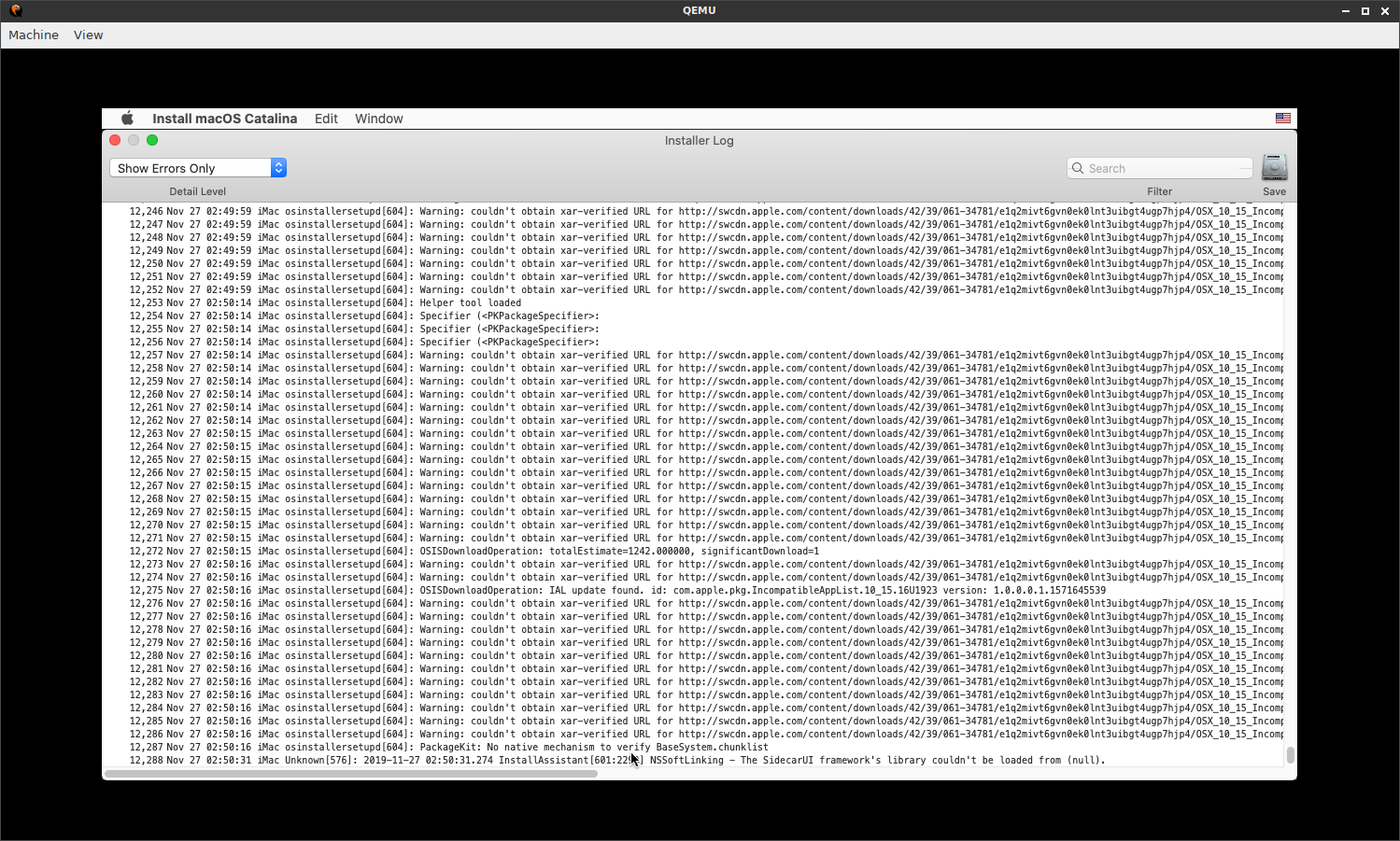Select the log line about BaseSystem.chunklist
1400x841 pixels.
point(448,747)
